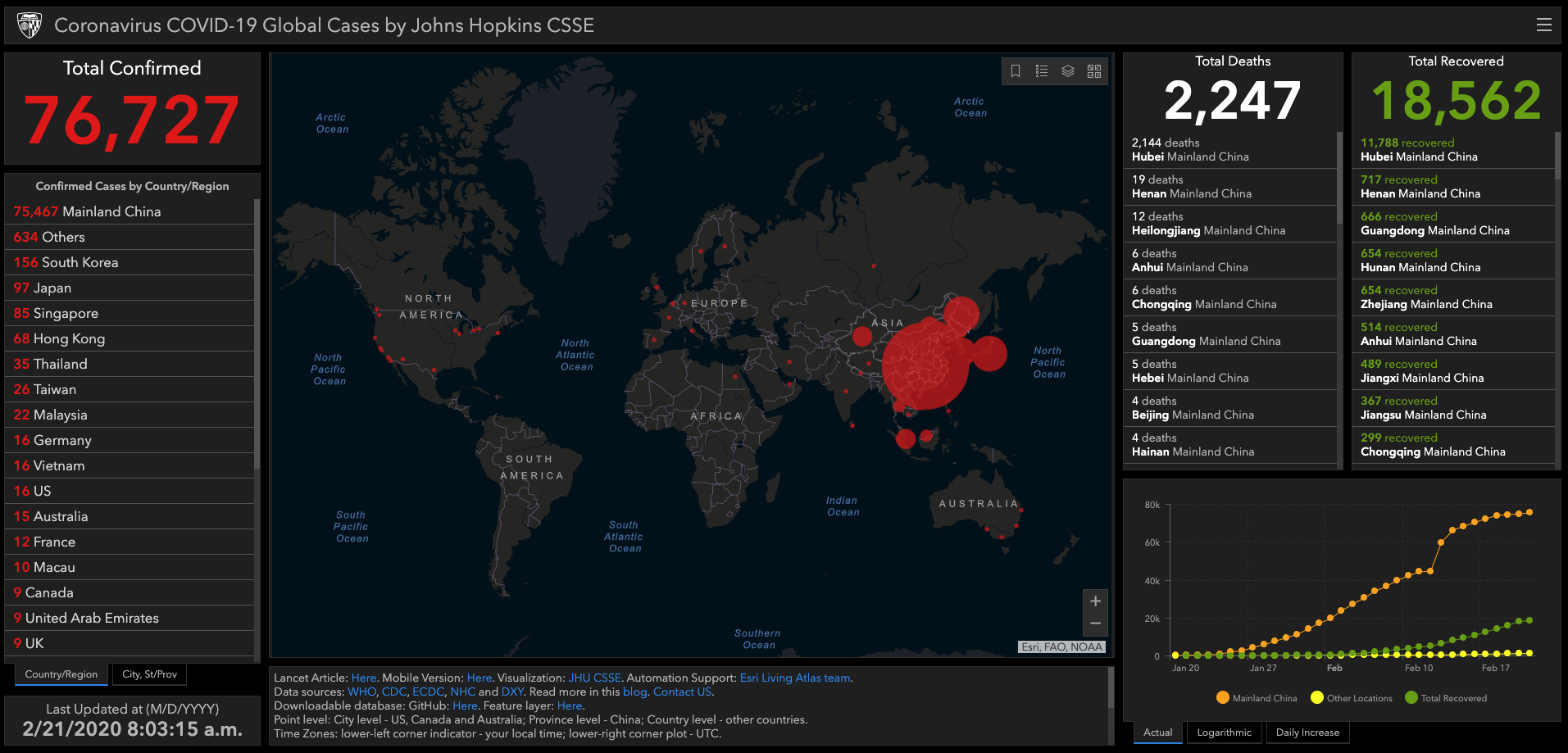Open the map legend list icon
This screenshot has height=753, width=1568.
(x=1042, y=71)
